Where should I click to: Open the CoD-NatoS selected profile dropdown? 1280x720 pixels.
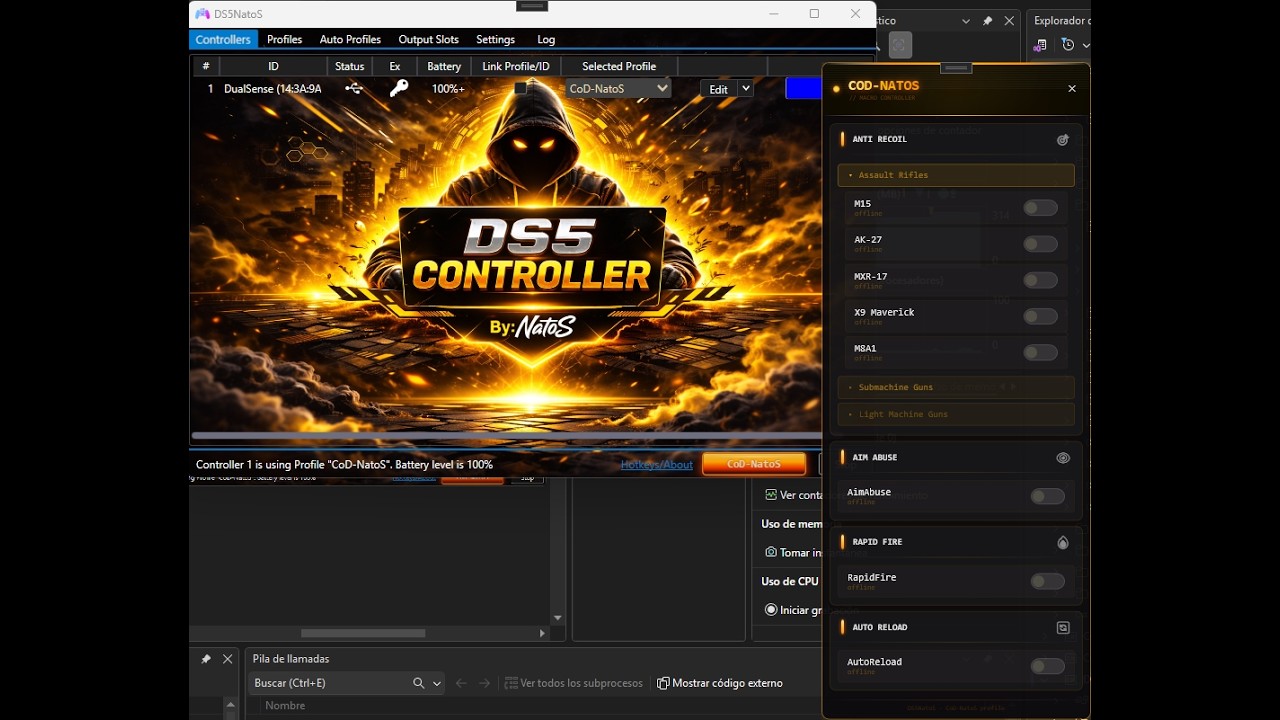(618, 88)
